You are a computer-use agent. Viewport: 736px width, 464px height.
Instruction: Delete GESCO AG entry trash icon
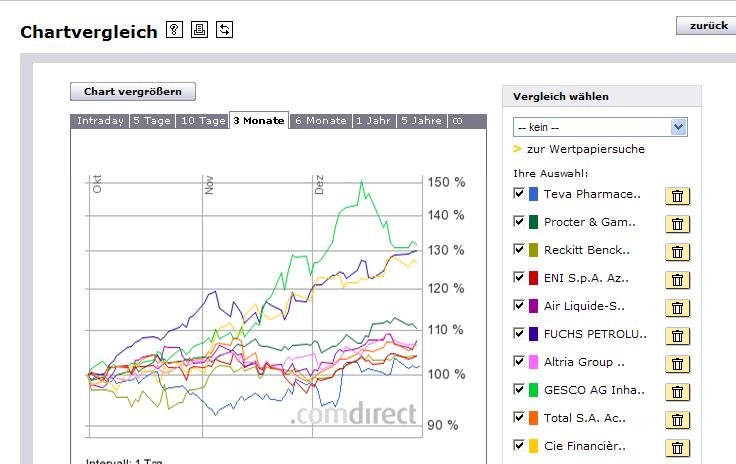click(x=677, y=391)
